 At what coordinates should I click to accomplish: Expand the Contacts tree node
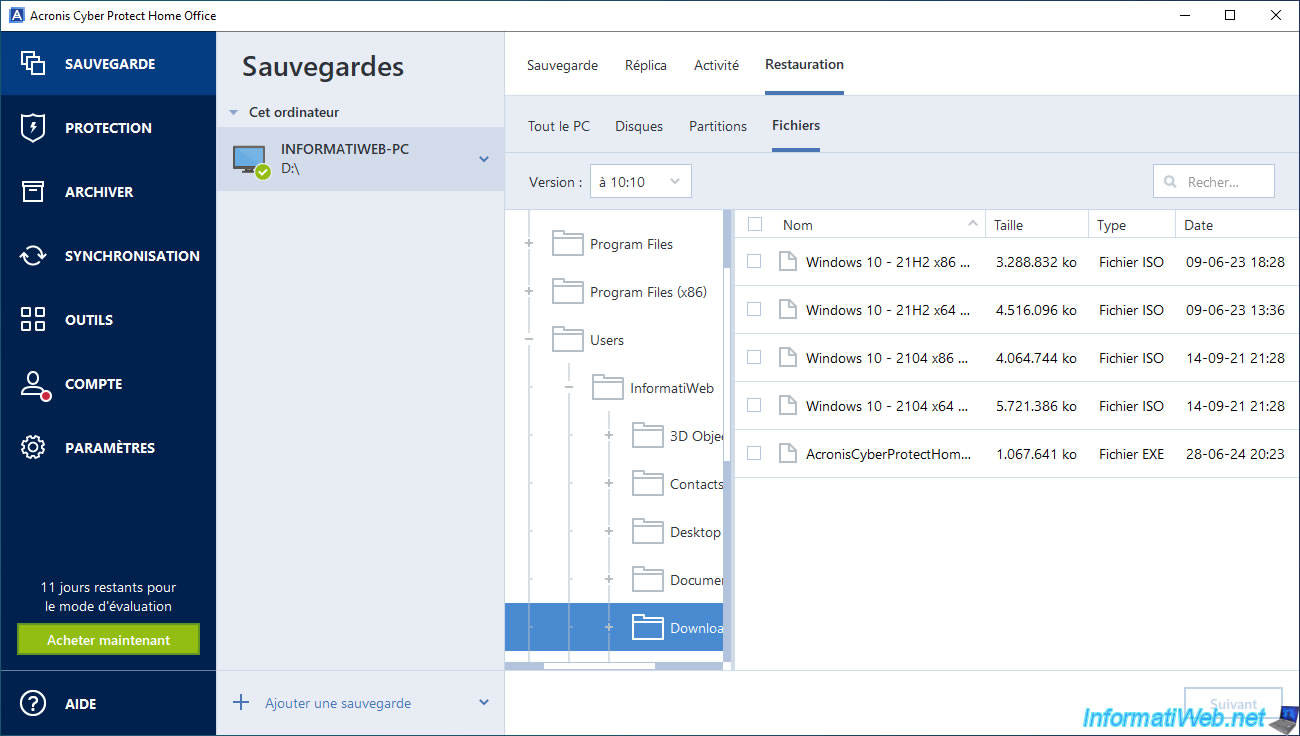click(609, 484)
